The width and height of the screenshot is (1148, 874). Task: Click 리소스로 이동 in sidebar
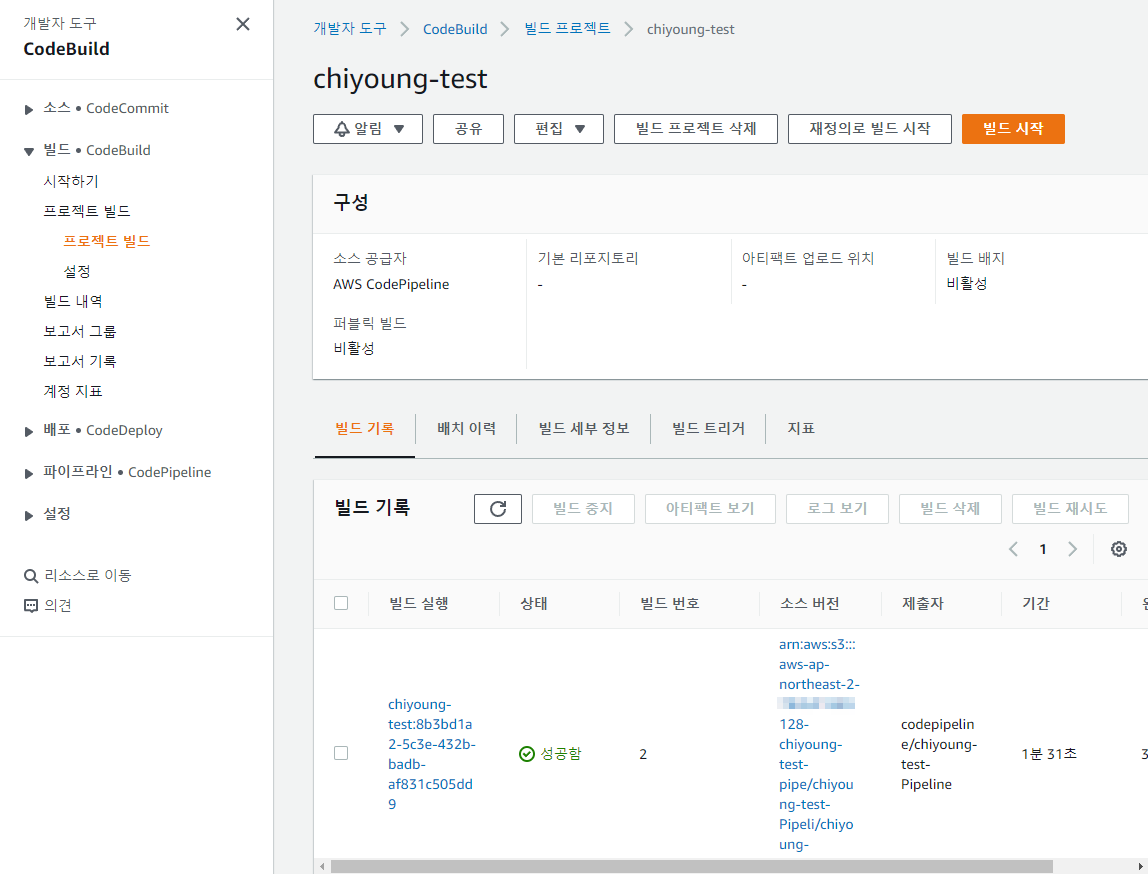coord(88,575)
